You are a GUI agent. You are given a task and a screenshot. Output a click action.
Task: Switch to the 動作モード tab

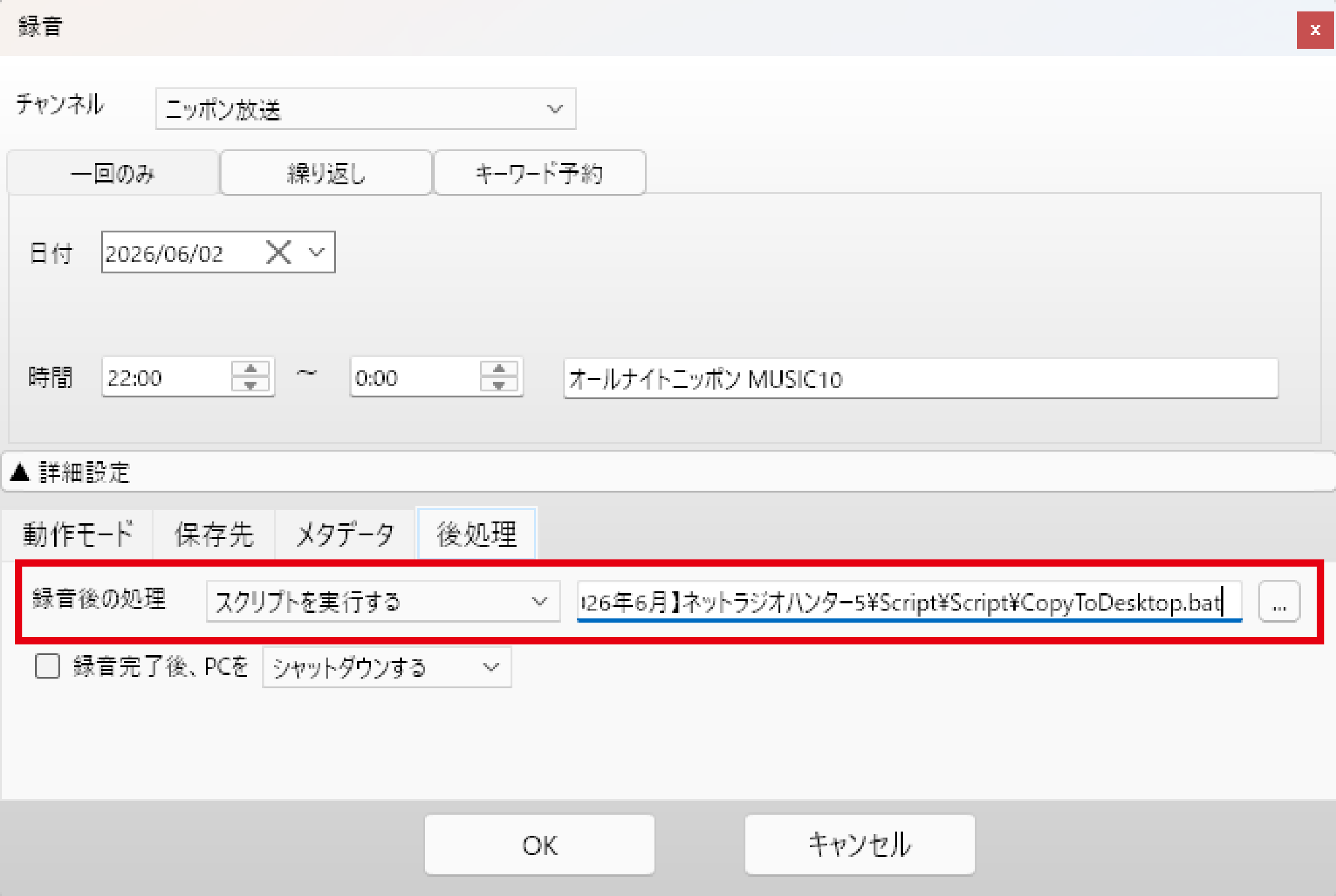coord(77,534)
